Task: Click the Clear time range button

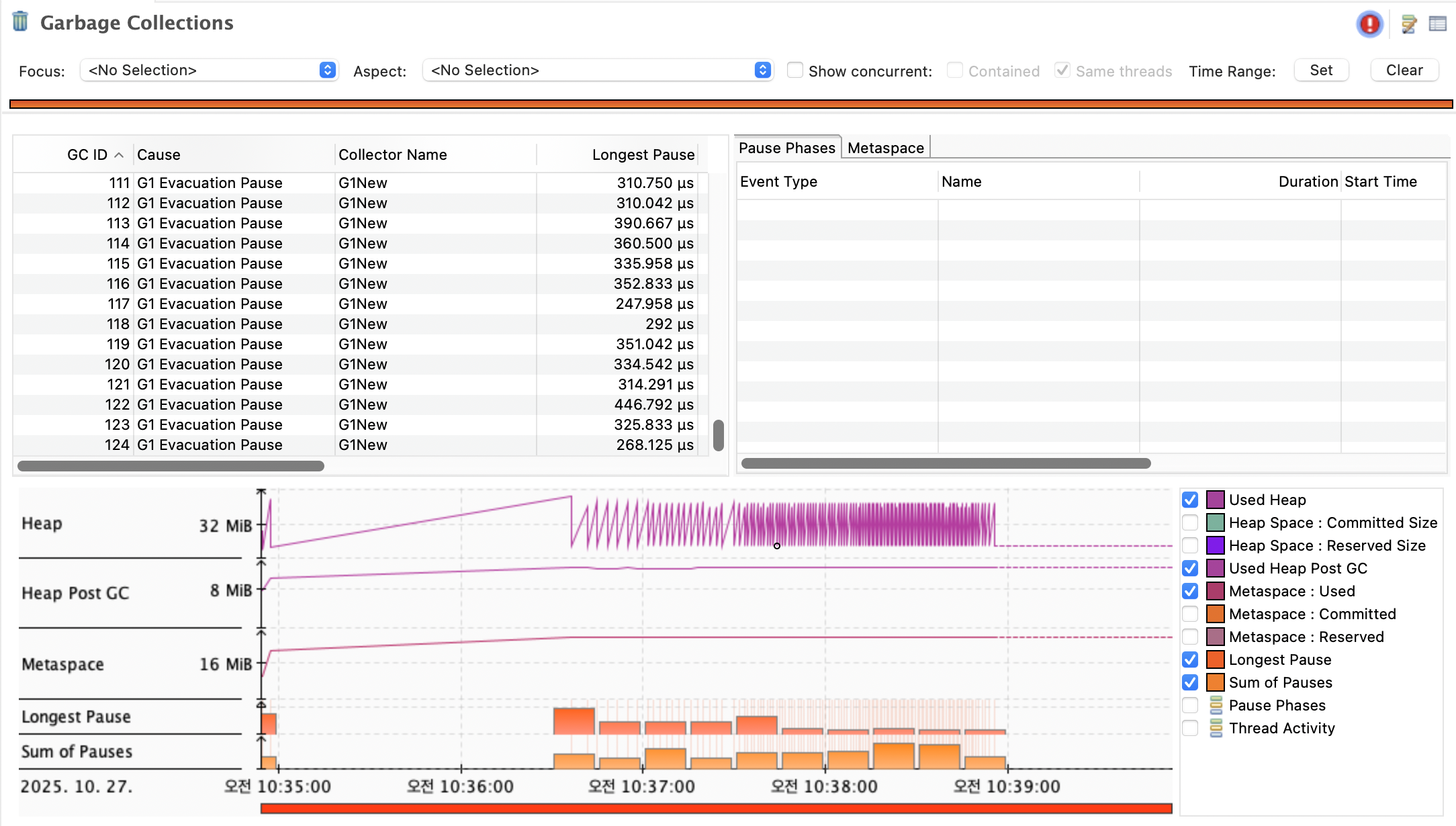Action: pos(1404,71)
